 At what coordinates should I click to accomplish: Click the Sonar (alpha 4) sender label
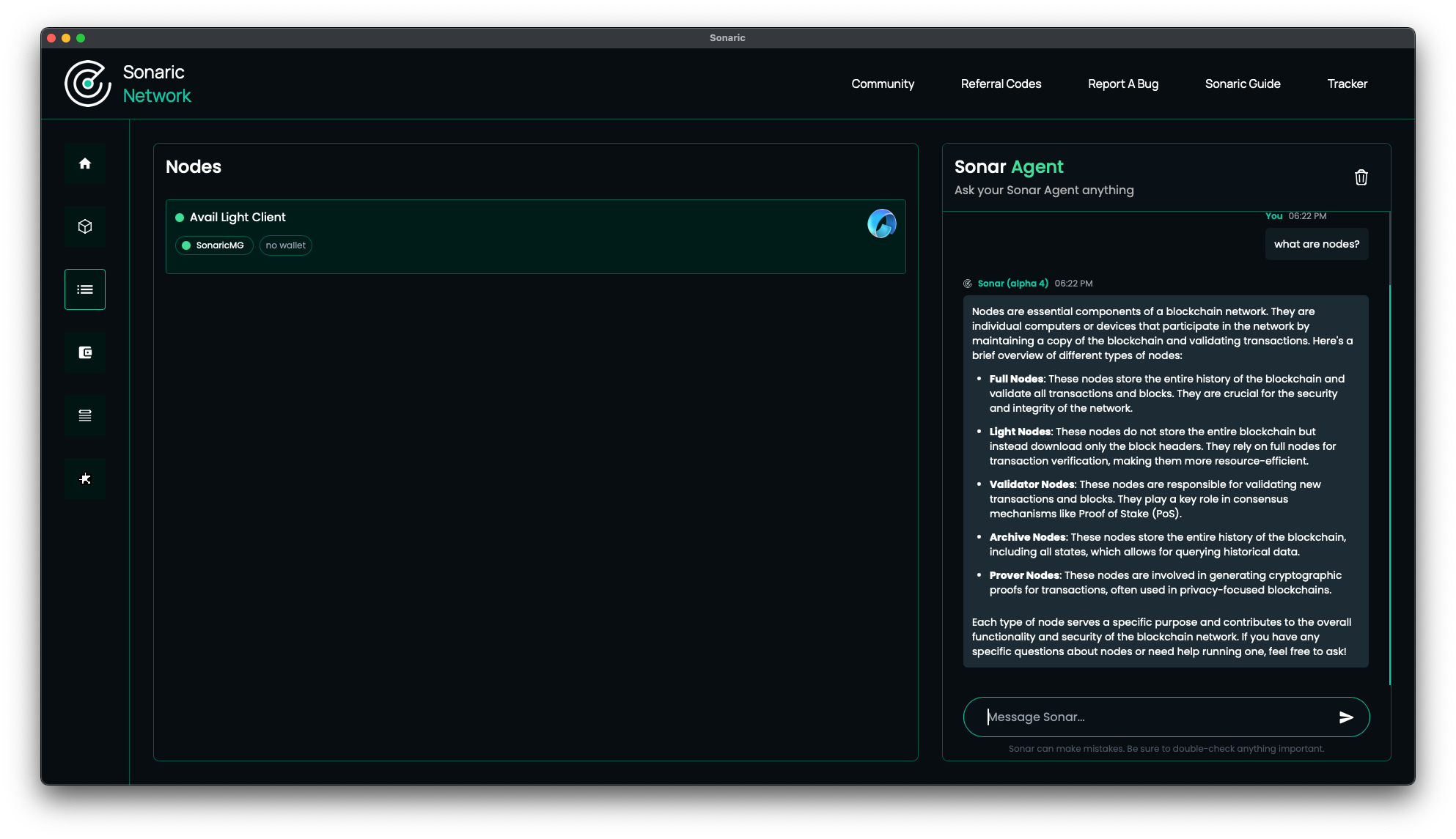point(1012,284)
